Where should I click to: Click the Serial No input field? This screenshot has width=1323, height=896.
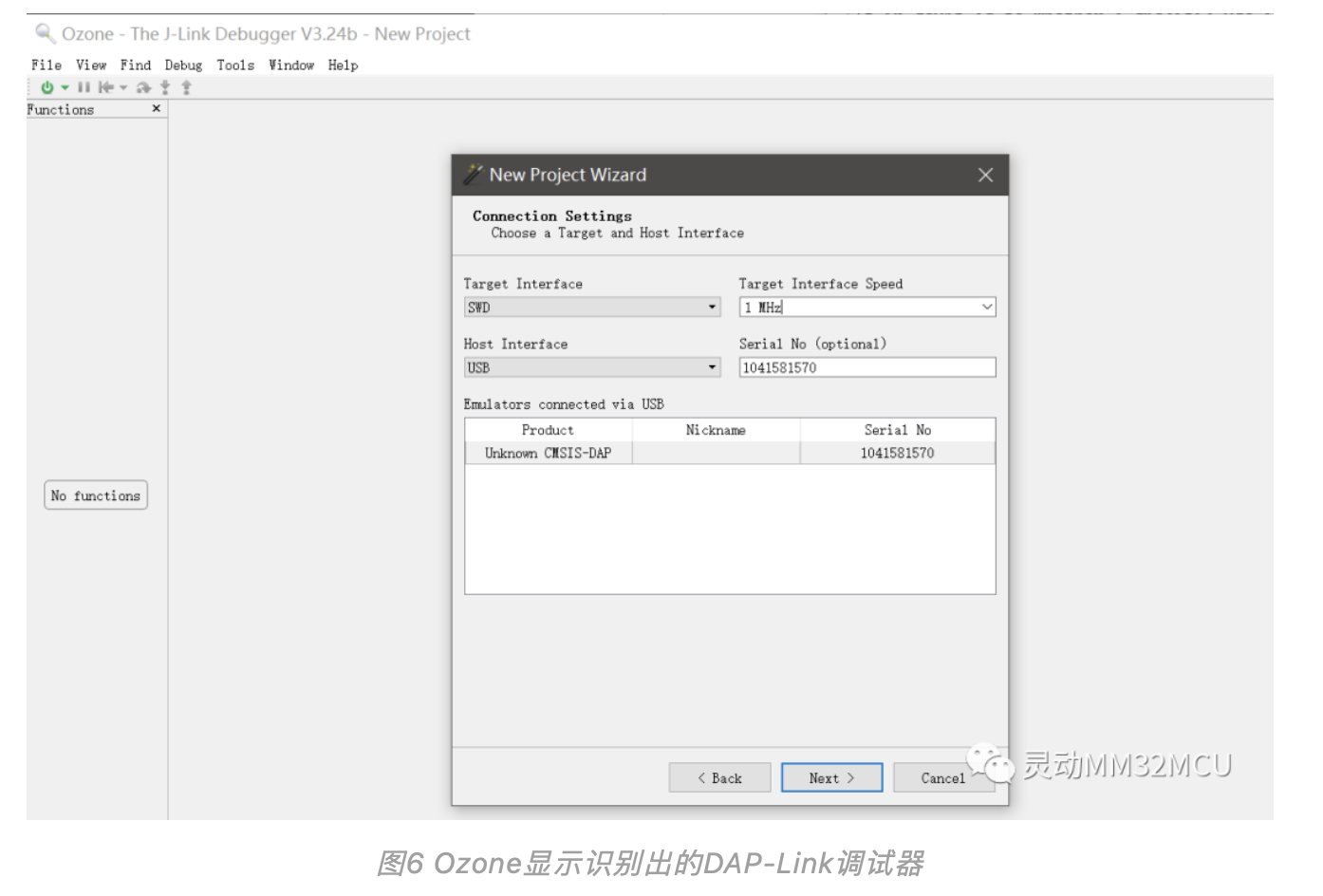[x=867, y=367]
